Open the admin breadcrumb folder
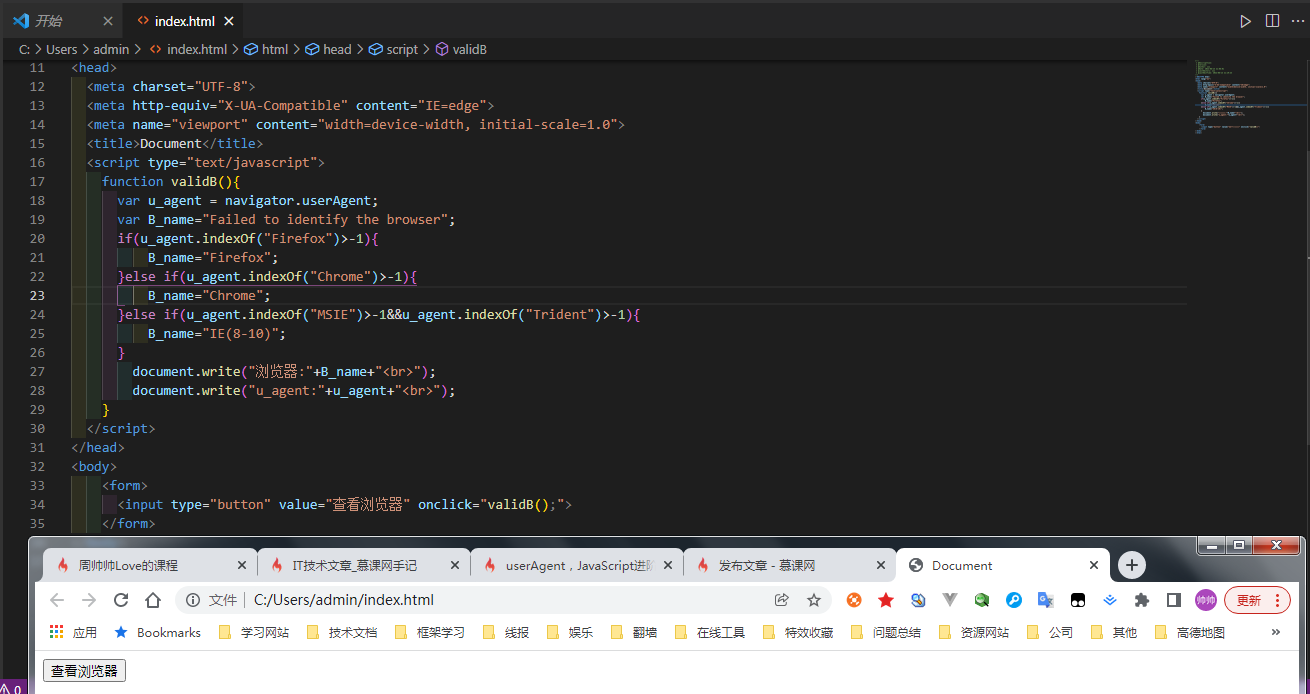 pyautogui.click(x=111, y=49)
